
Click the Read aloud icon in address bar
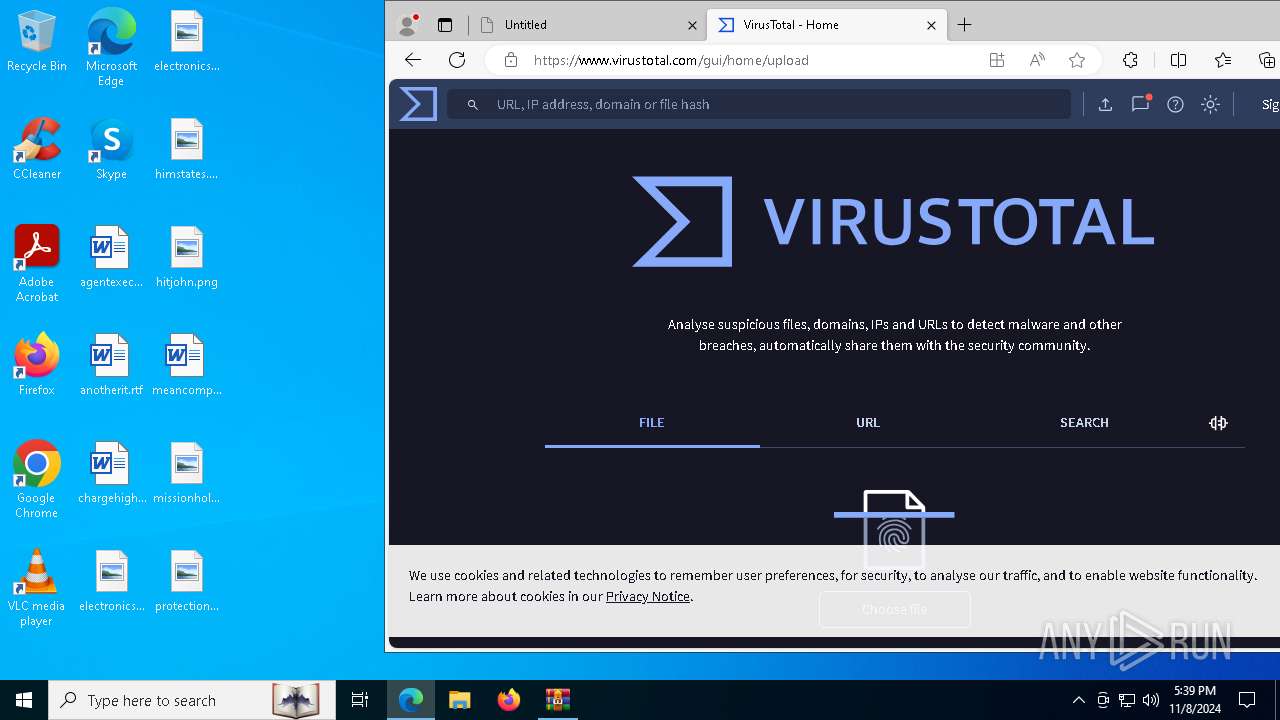coord(1037,60)
